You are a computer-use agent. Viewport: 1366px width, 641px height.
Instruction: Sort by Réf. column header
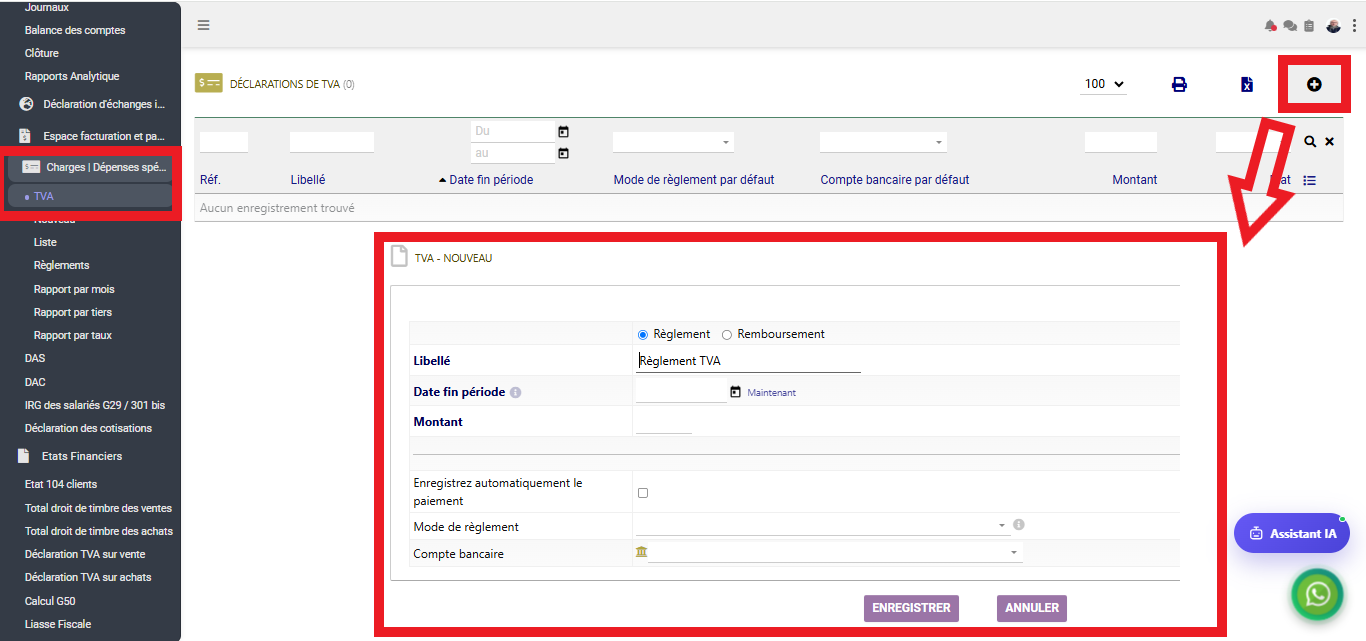pos(210,180)
